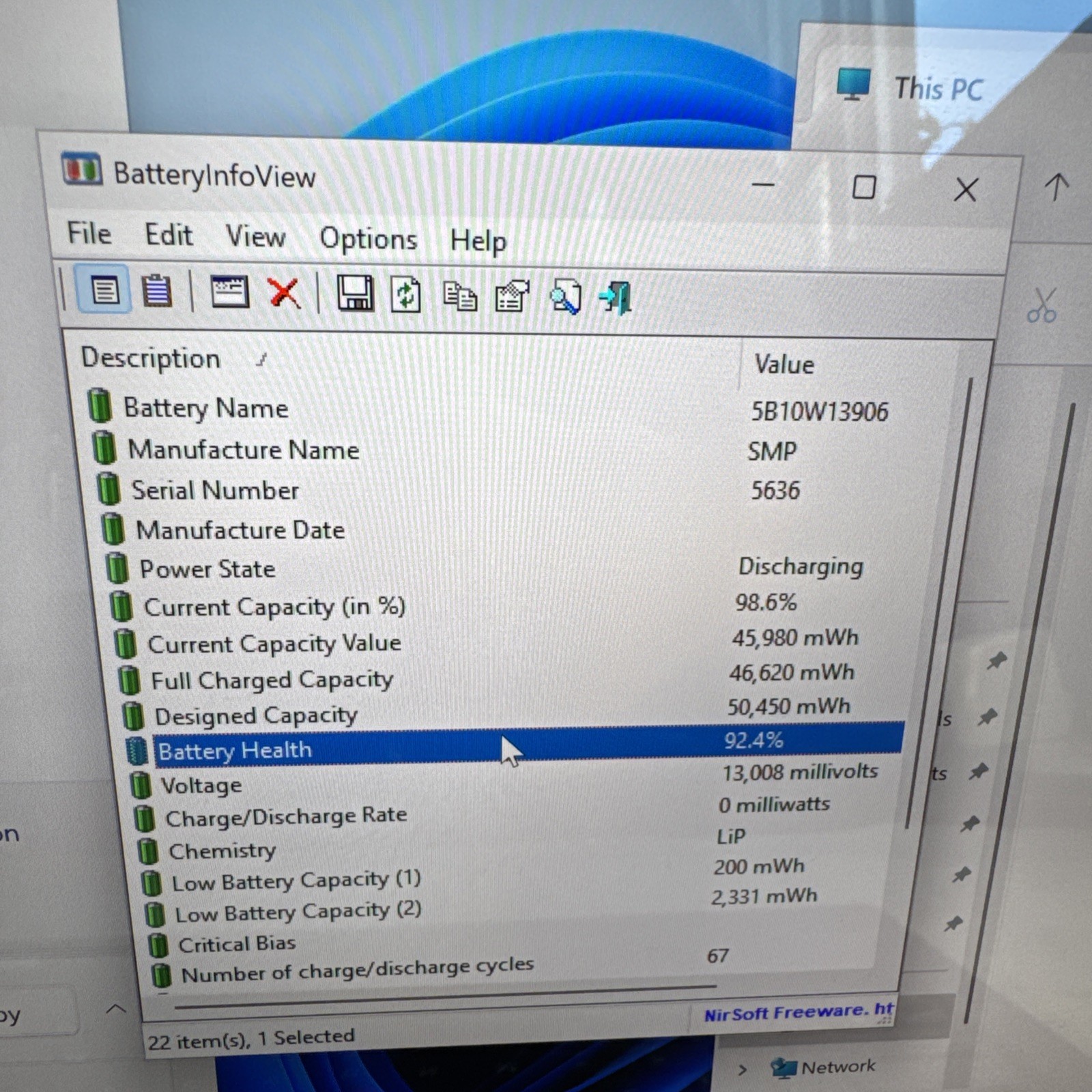Click the status bar item count text
Screen dimensions: 1092x1092
[251, 1039]
